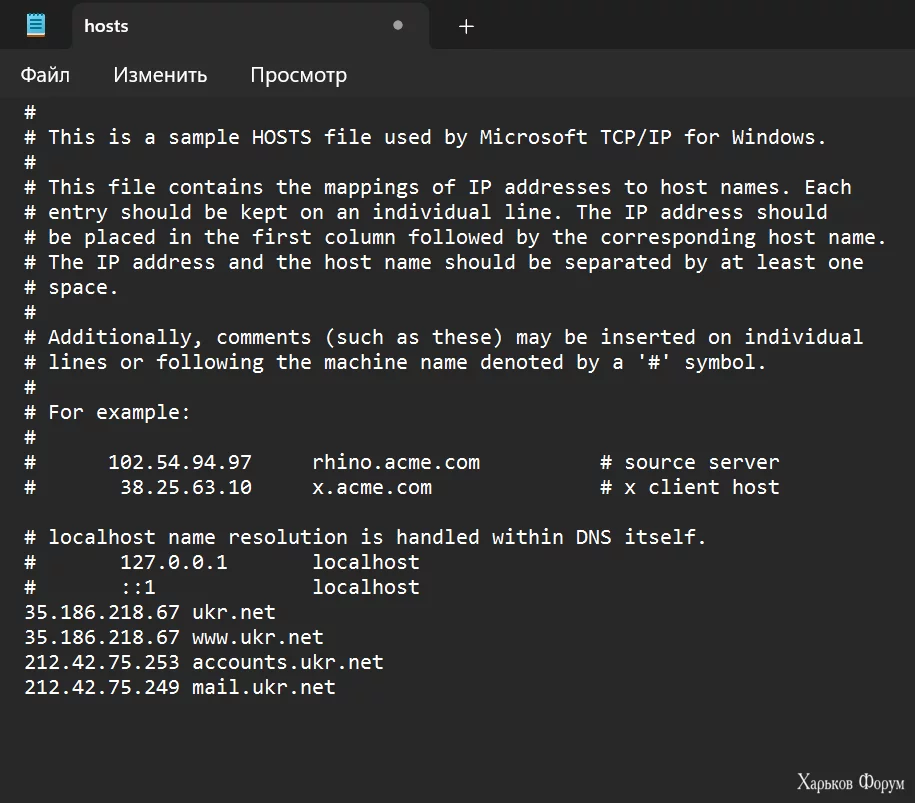The image size is (915, 803).
Task: Click the unsaved-changes dot on hosts tab
Action: click(x=398, y=26)
